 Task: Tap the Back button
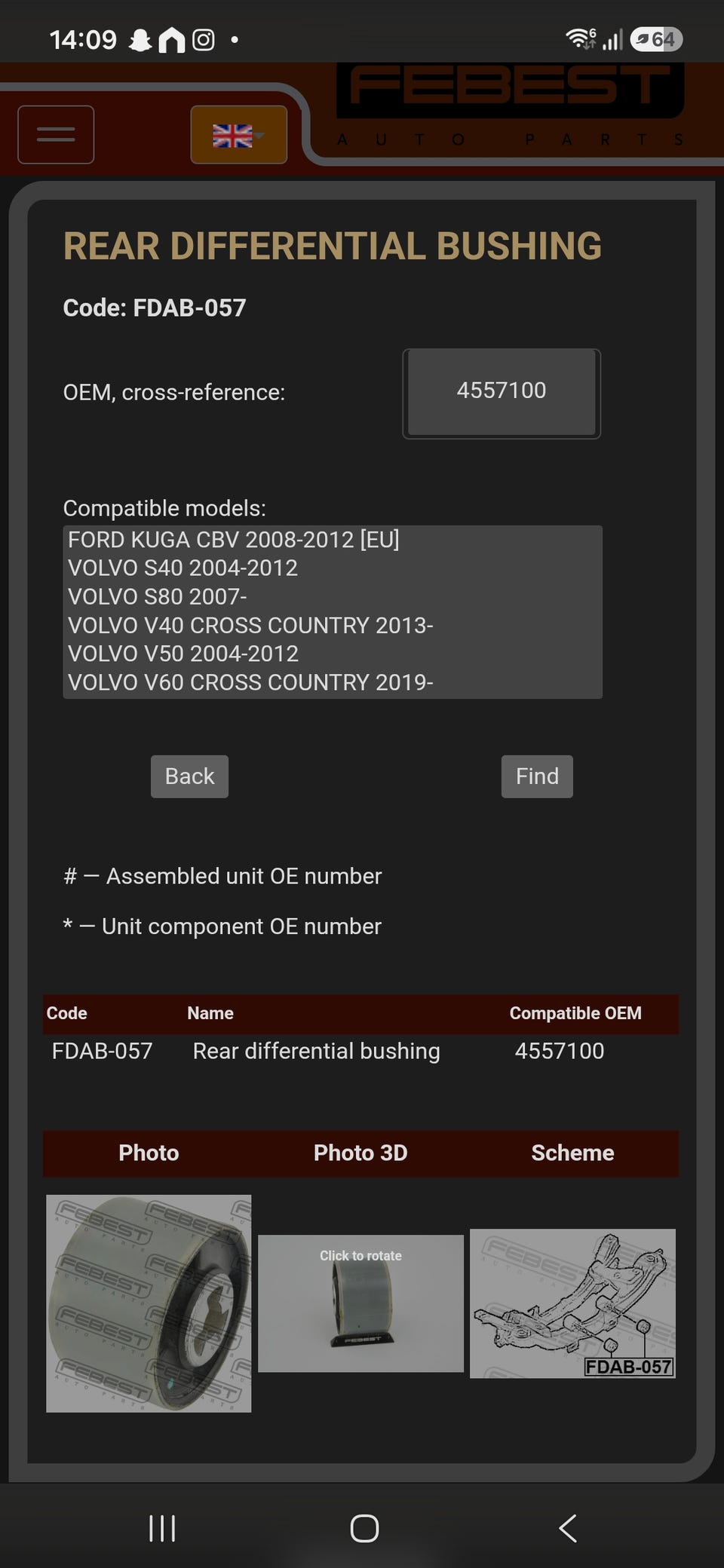(189, 776)
